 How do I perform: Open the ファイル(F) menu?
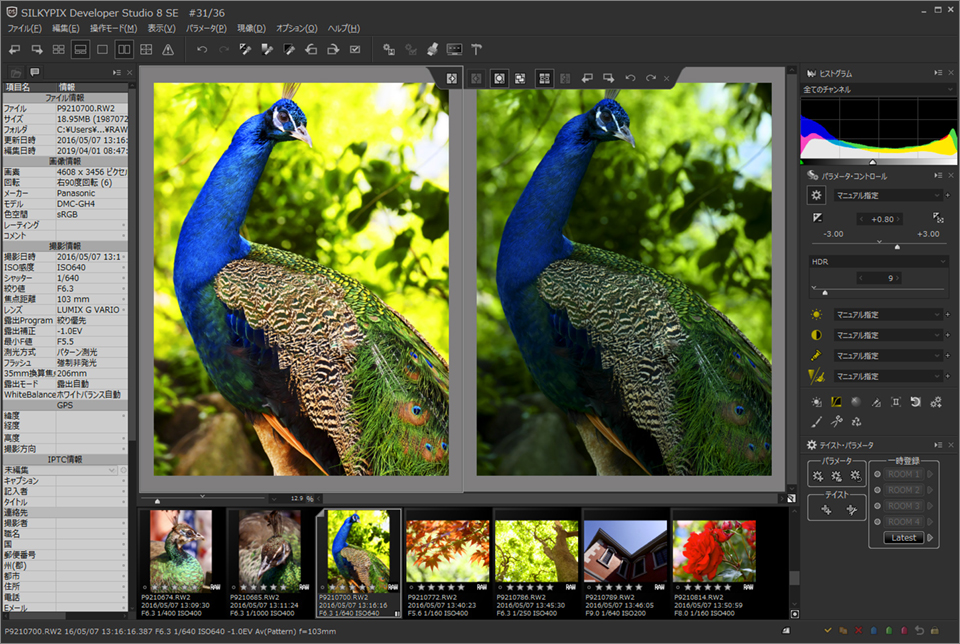pyautogui.click(x=25, y=28)
